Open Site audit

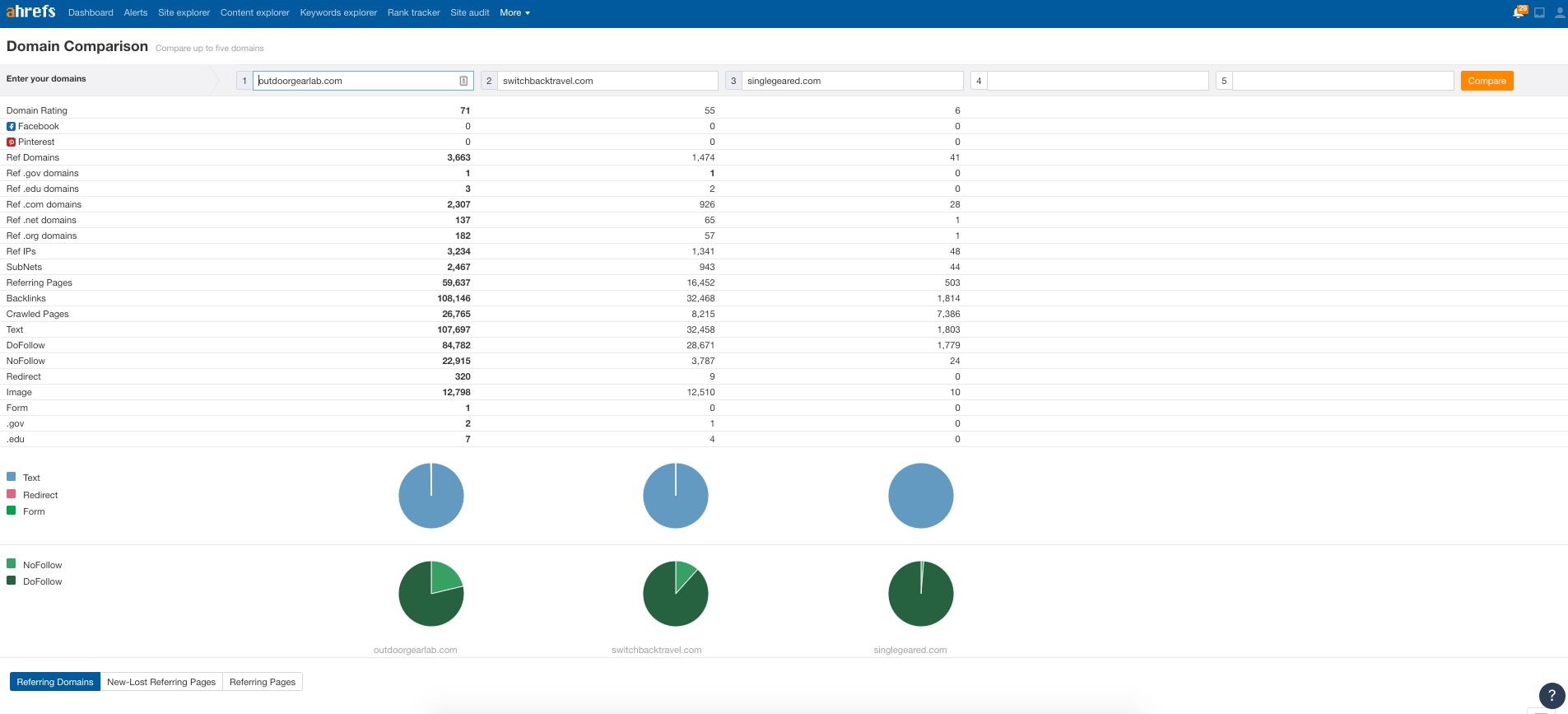point(469,12)
